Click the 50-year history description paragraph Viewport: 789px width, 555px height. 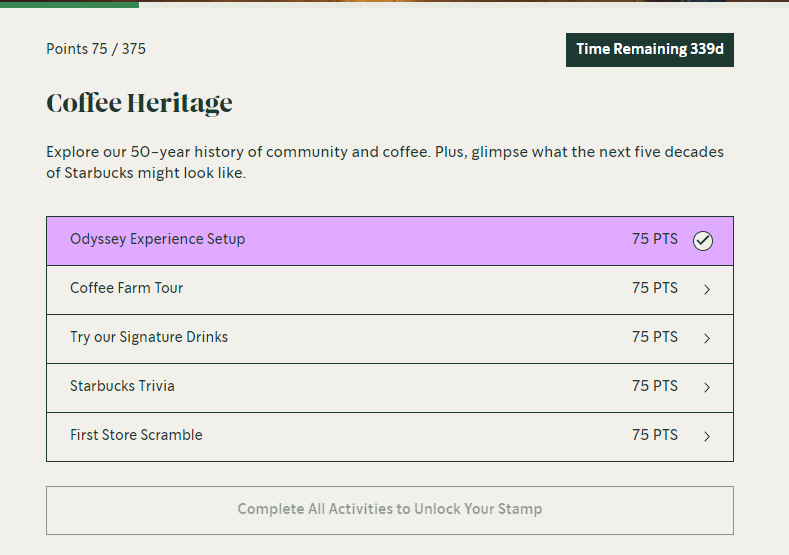[x=385, y=162]
